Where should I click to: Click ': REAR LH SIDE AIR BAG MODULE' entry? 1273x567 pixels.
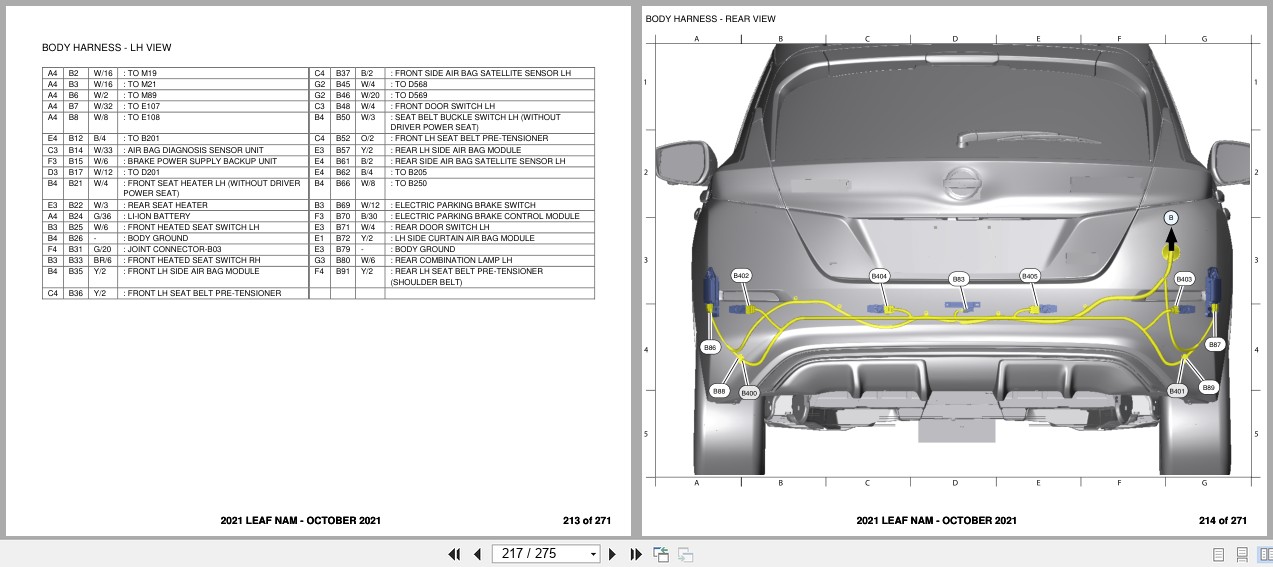(x=455, y=150)
